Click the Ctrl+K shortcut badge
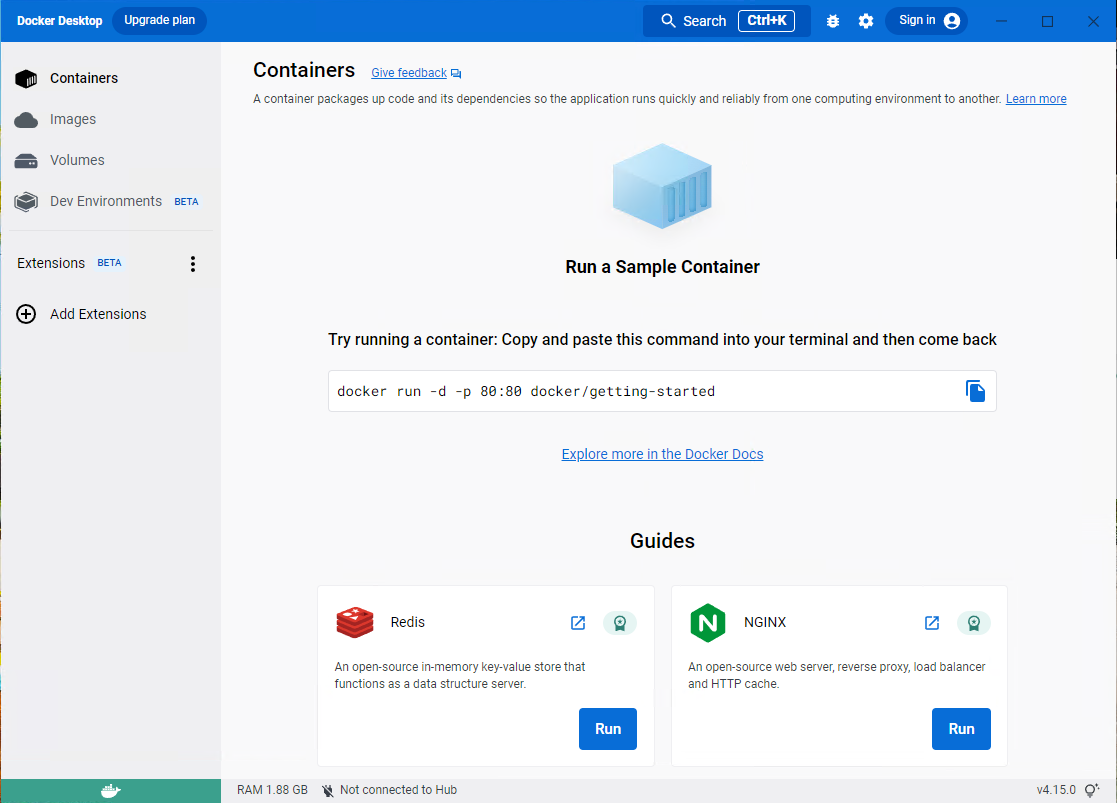The width and height of the screenshot is (1117, 803). tap(767, 21)
